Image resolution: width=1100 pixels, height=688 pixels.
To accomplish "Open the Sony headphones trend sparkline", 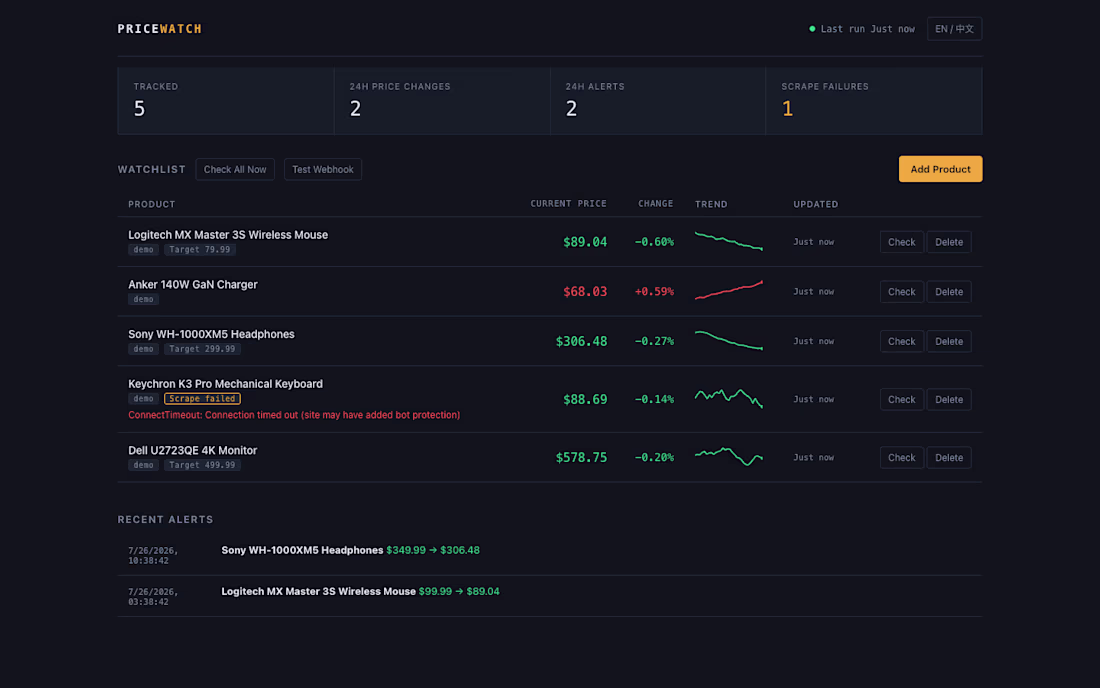I will point(728,340).
